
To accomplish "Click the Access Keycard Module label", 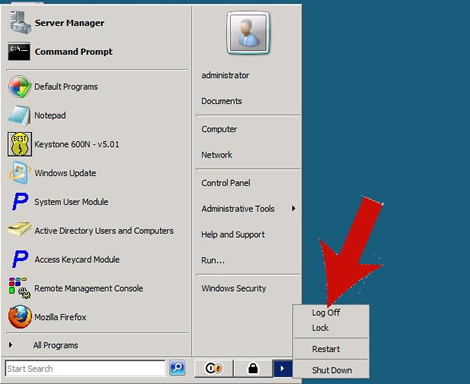I will [x=77, y=259].
